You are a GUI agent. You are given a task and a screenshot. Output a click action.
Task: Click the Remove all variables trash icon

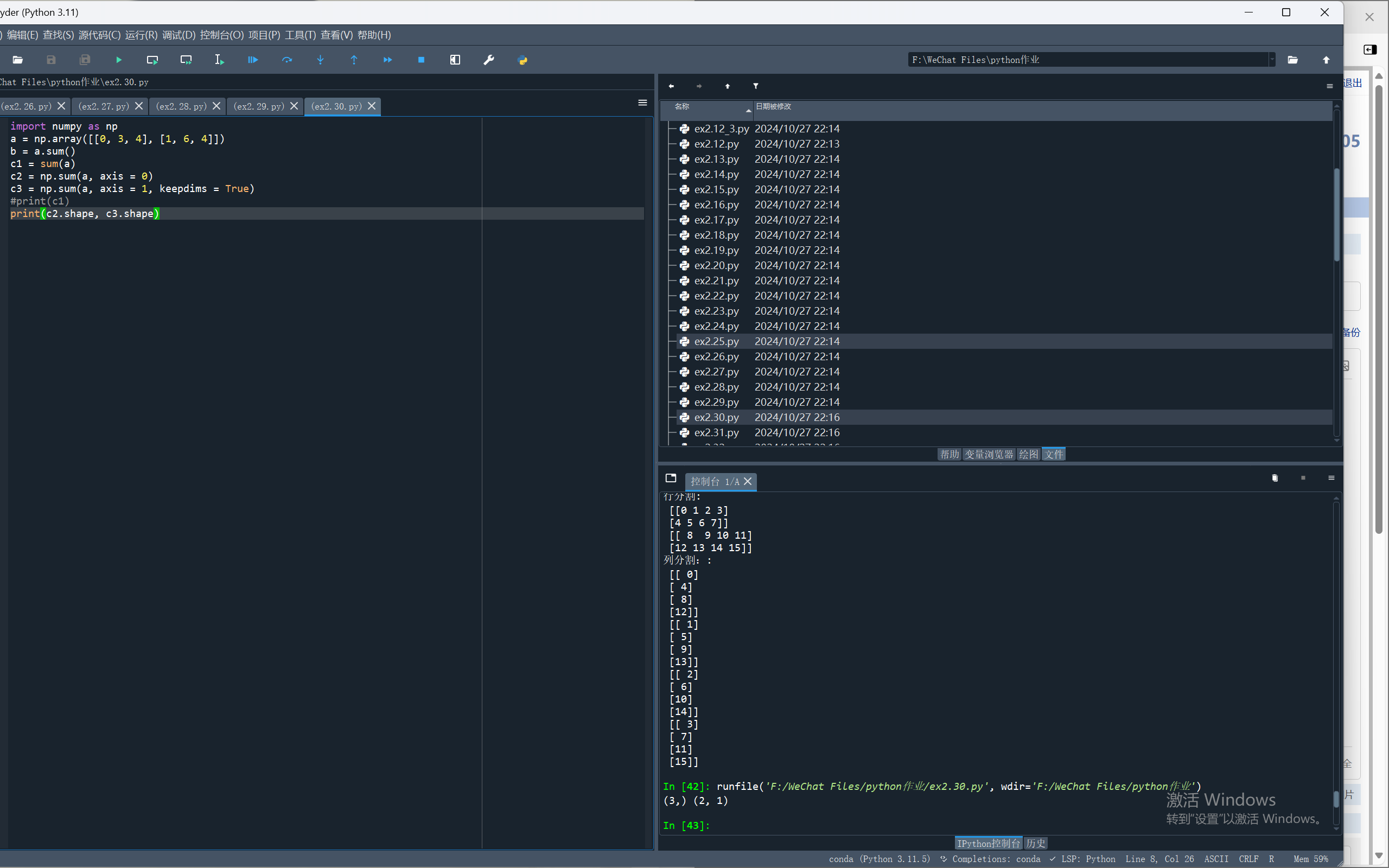point(1275,478)
